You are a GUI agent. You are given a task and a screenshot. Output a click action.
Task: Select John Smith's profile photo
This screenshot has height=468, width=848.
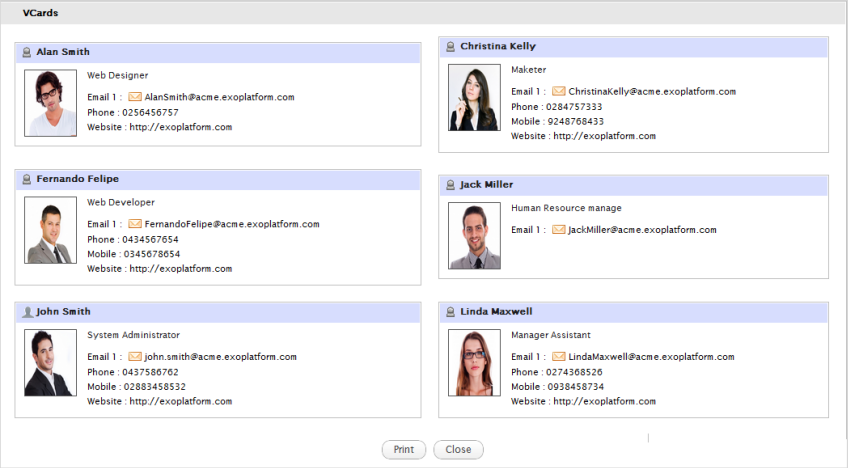click(50, 363)
